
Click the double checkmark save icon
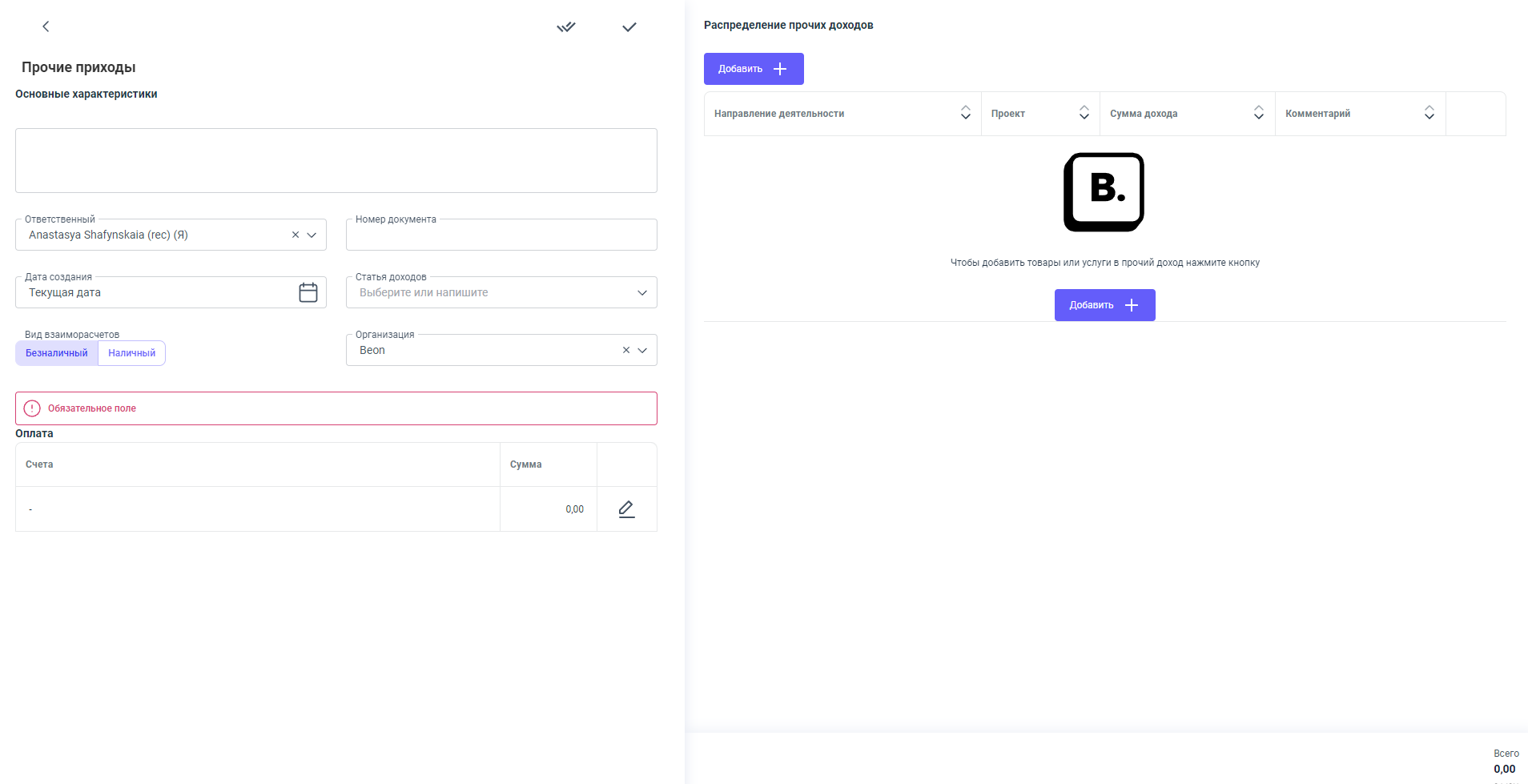(566, 27)
